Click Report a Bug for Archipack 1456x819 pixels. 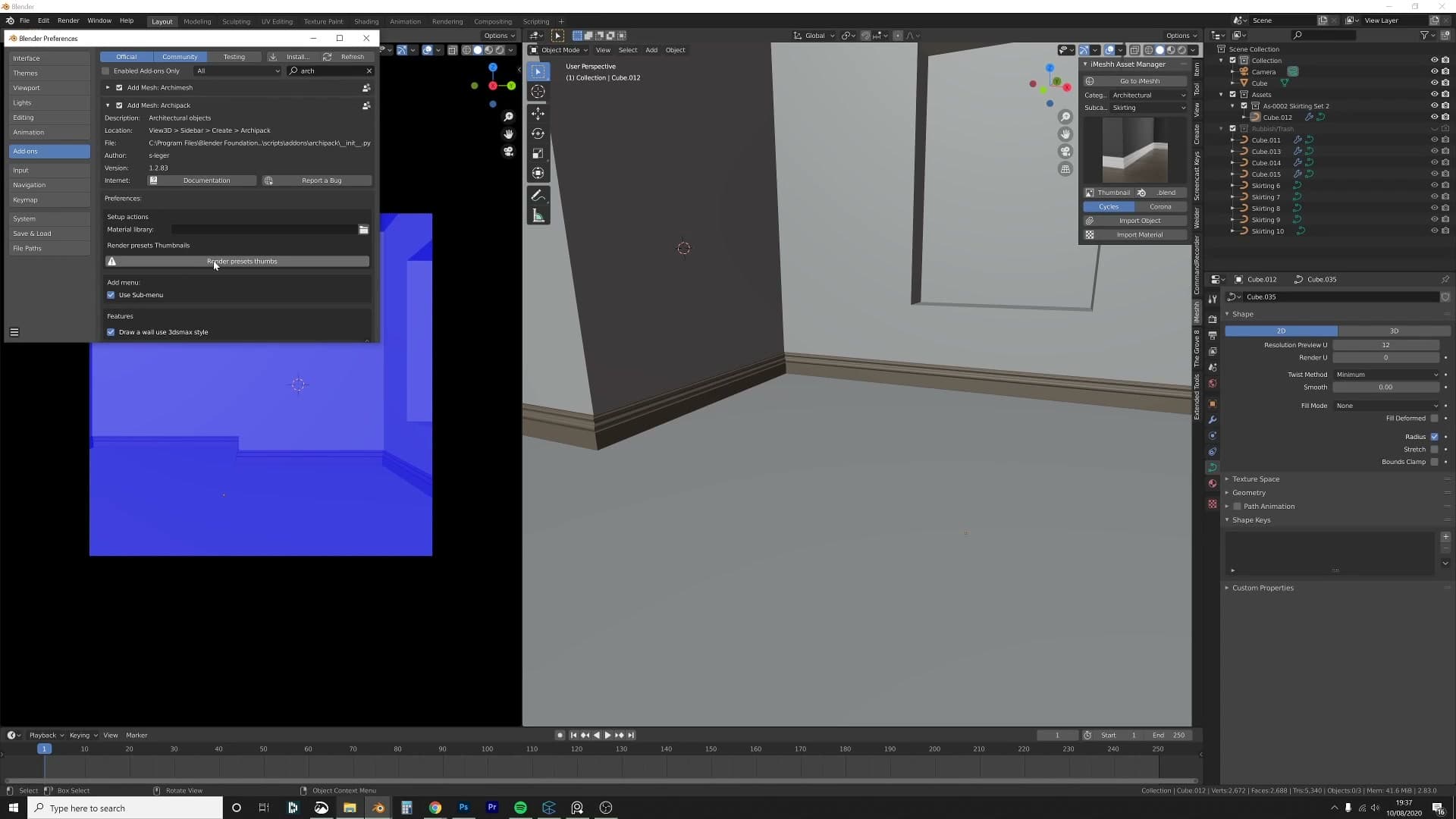tap(317, 180)
